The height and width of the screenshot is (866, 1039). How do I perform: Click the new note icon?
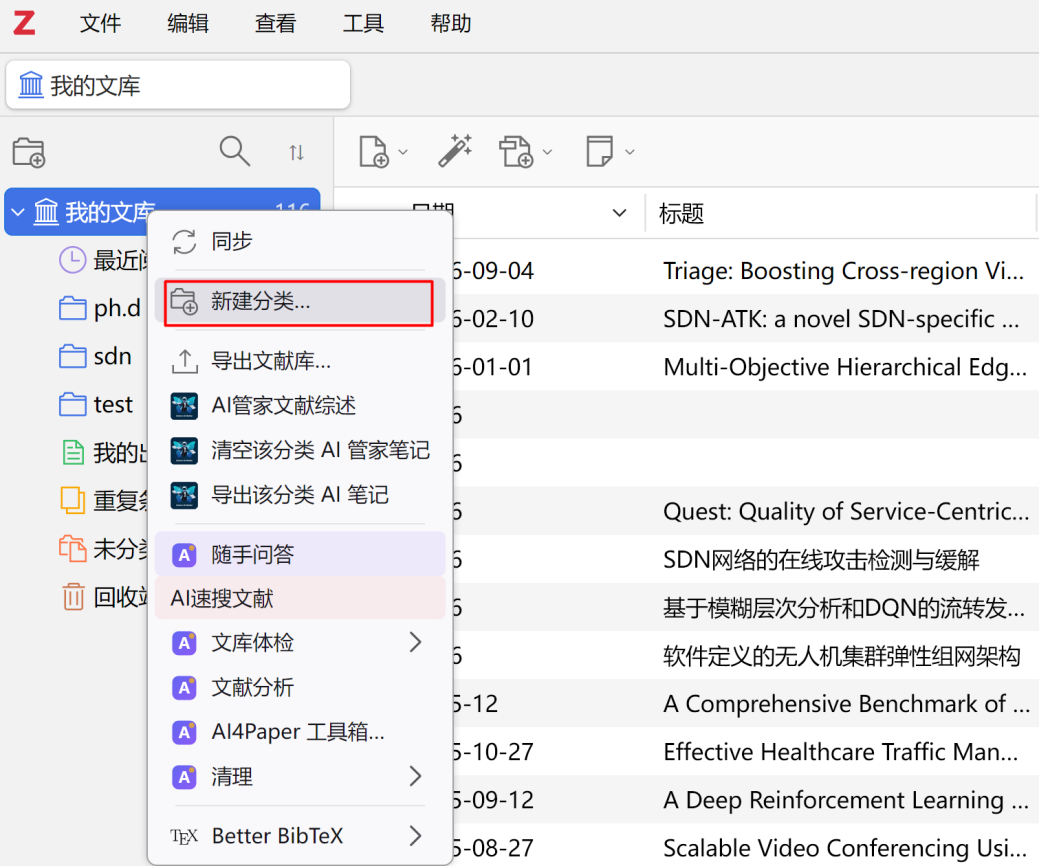600,152
